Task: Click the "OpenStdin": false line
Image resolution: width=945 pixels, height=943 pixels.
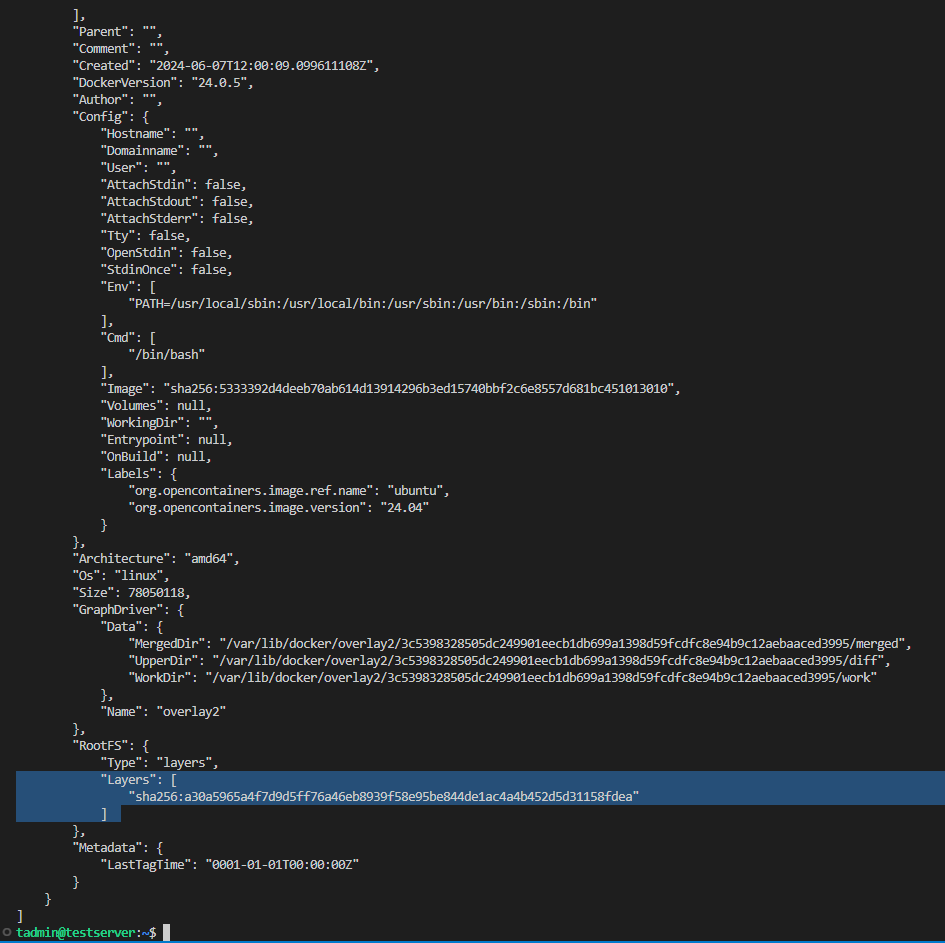Action: (x=166, y=252)
